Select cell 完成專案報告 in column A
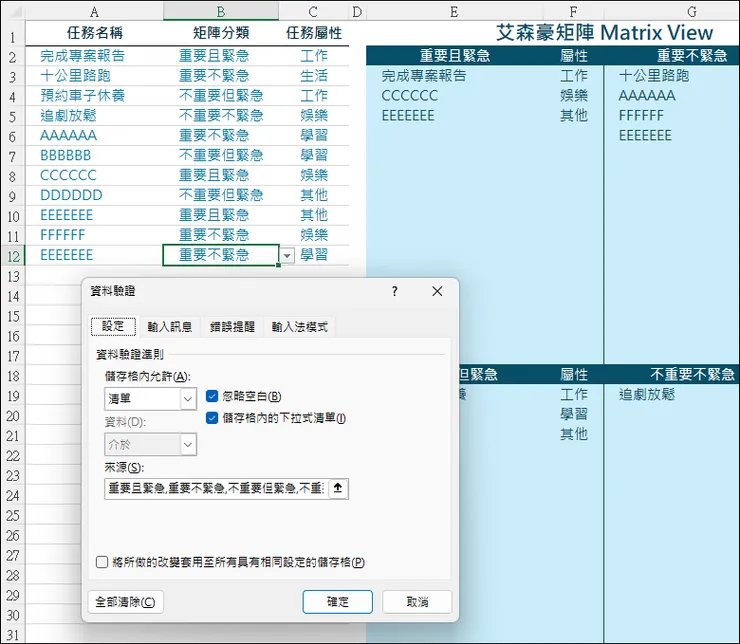The height and width of the screenshot is (644, 740). pos(94,56)
